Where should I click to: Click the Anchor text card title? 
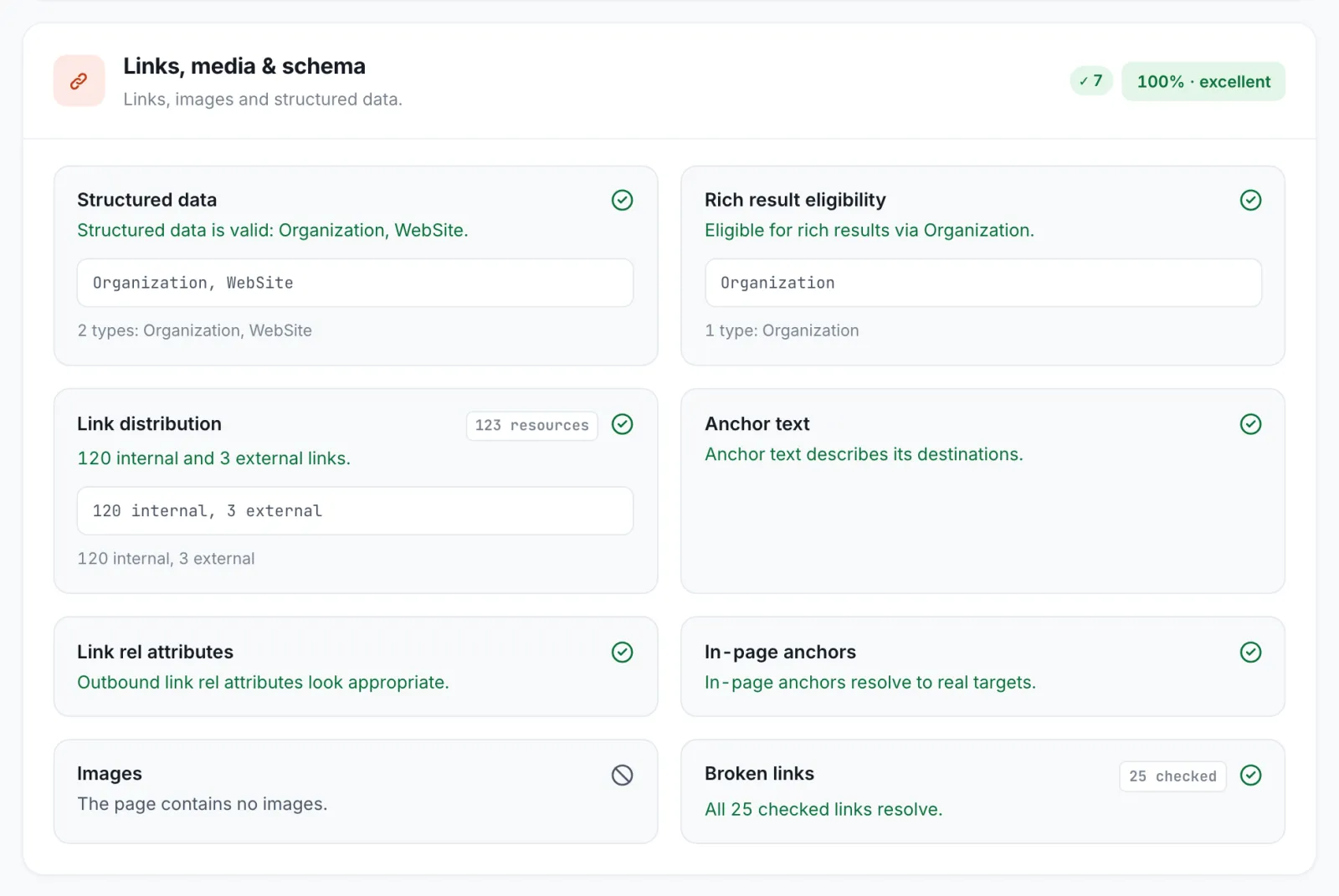tap(757, 424)
